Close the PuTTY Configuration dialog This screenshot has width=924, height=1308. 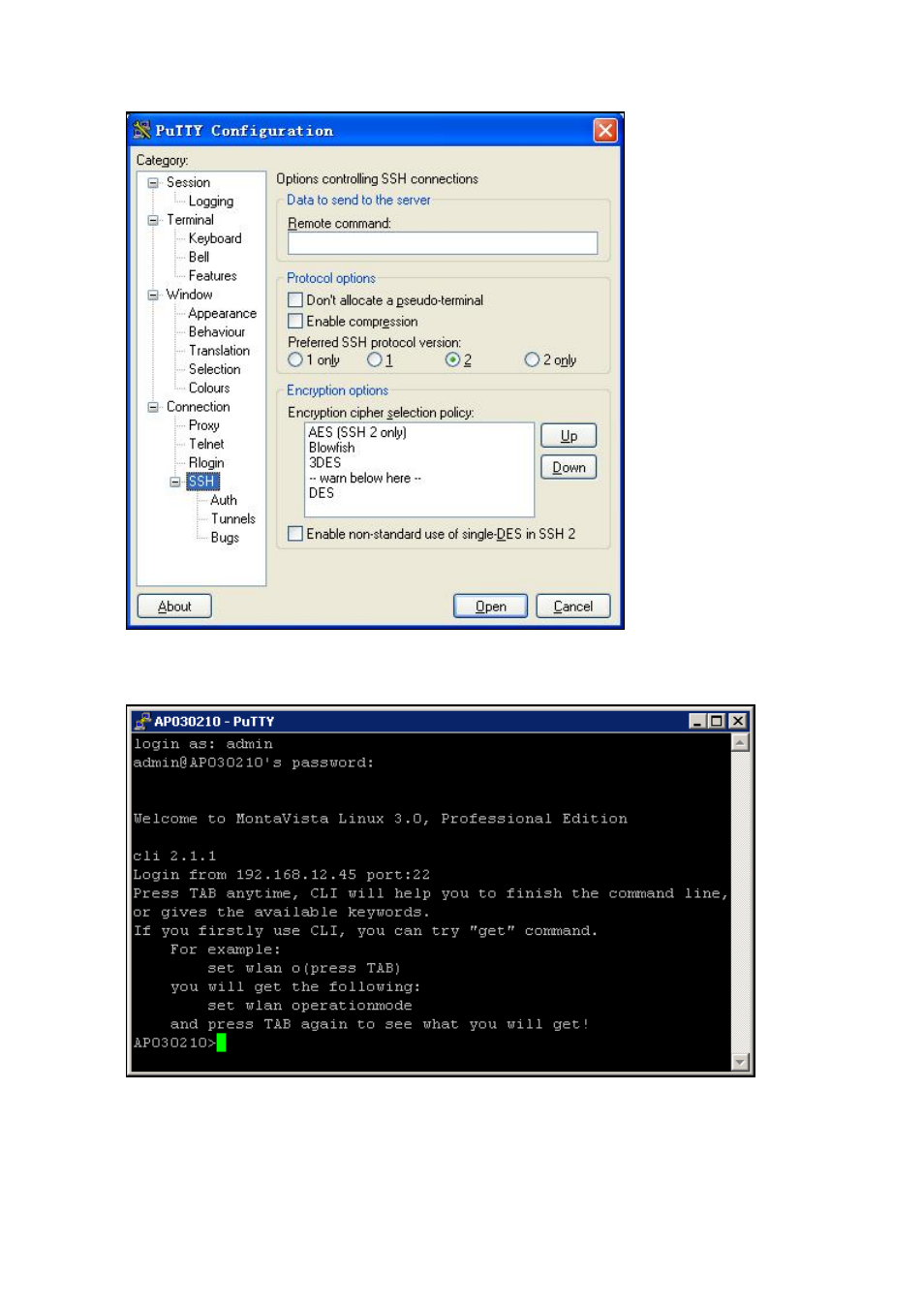click(605, 130)
